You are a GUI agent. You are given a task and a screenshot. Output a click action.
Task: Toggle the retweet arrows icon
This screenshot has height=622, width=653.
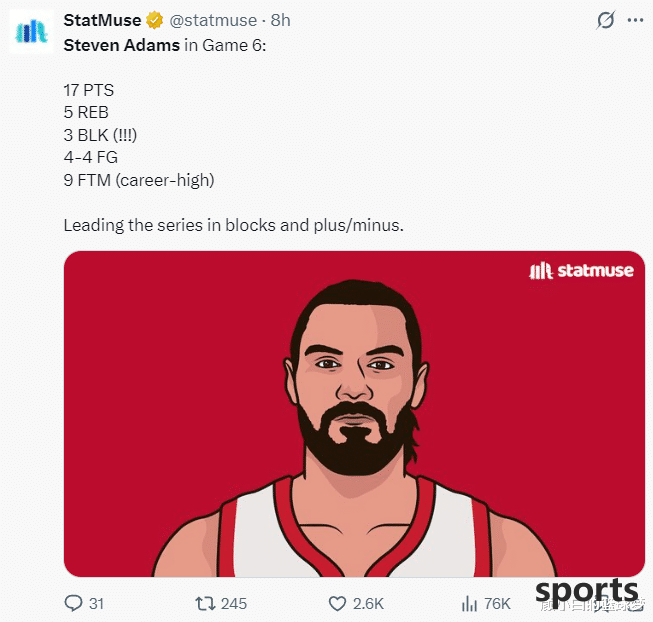205,603
